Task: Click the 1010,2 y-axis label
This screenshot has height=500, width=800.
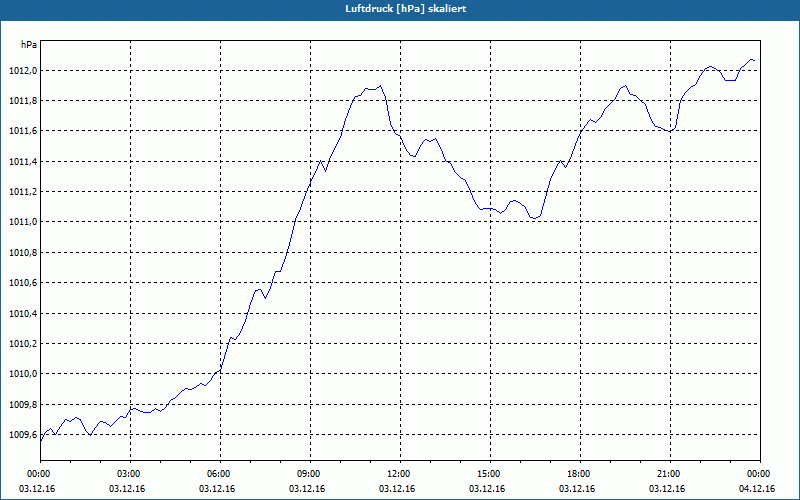Action: (23, 343)
